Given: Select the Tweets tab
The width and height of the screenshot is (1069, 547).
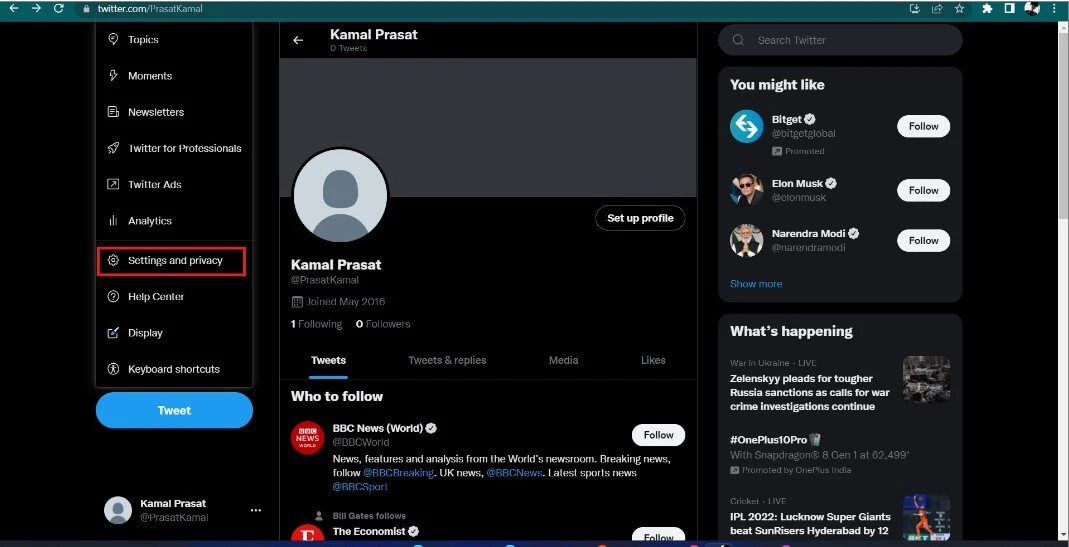Looking at the screenshot, I should 329,360.
